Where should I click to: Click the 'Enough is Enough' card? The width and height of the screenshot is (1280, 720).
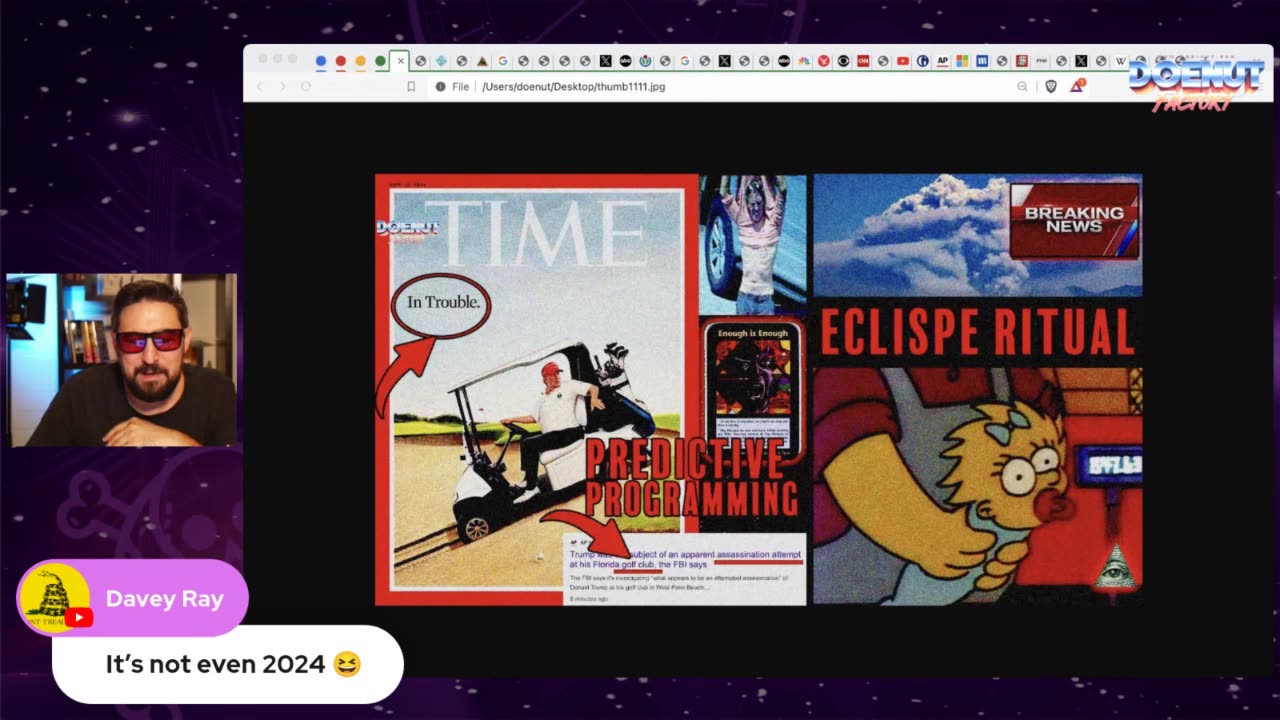[x=753, y=387]
